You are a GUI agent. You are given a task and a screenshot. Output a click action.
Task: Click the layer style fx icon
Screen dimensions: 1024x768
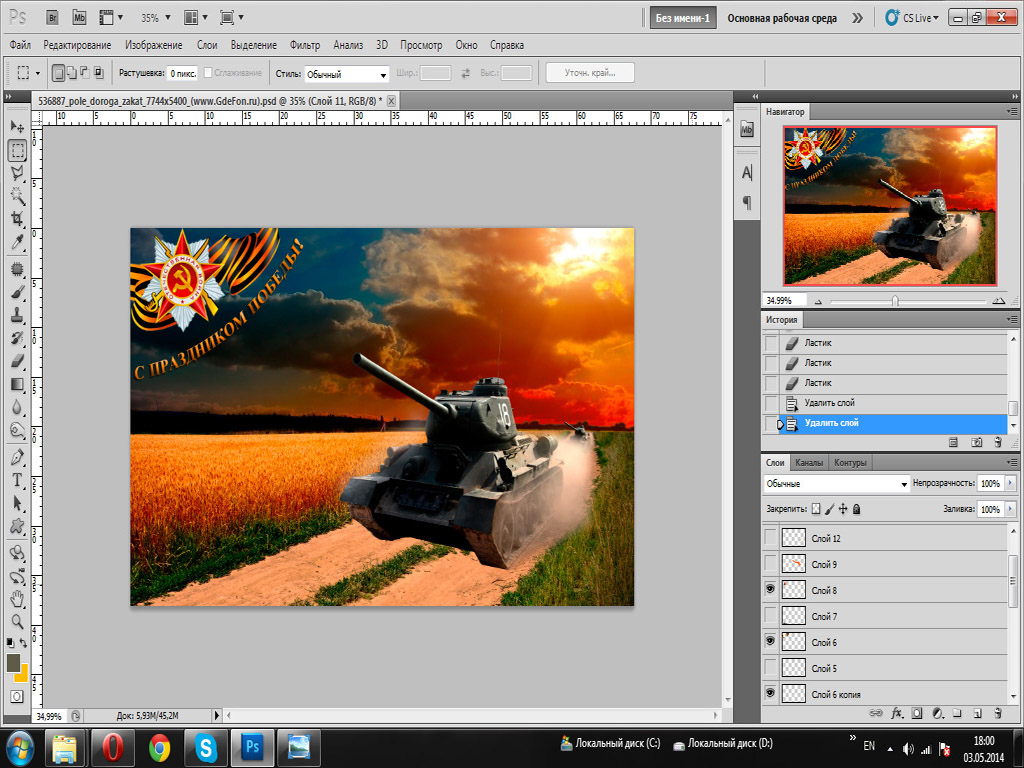897,714
